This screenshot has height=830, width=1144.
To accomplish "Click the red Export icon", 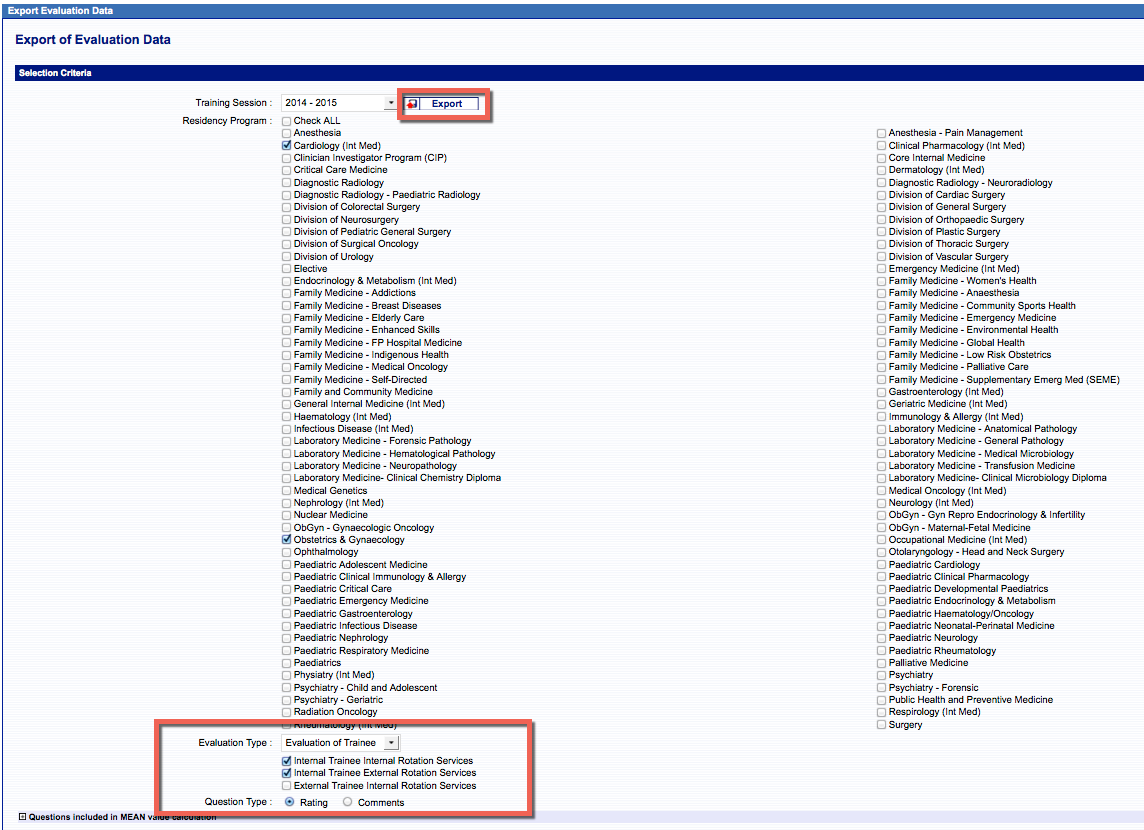I will pos(412,104).
